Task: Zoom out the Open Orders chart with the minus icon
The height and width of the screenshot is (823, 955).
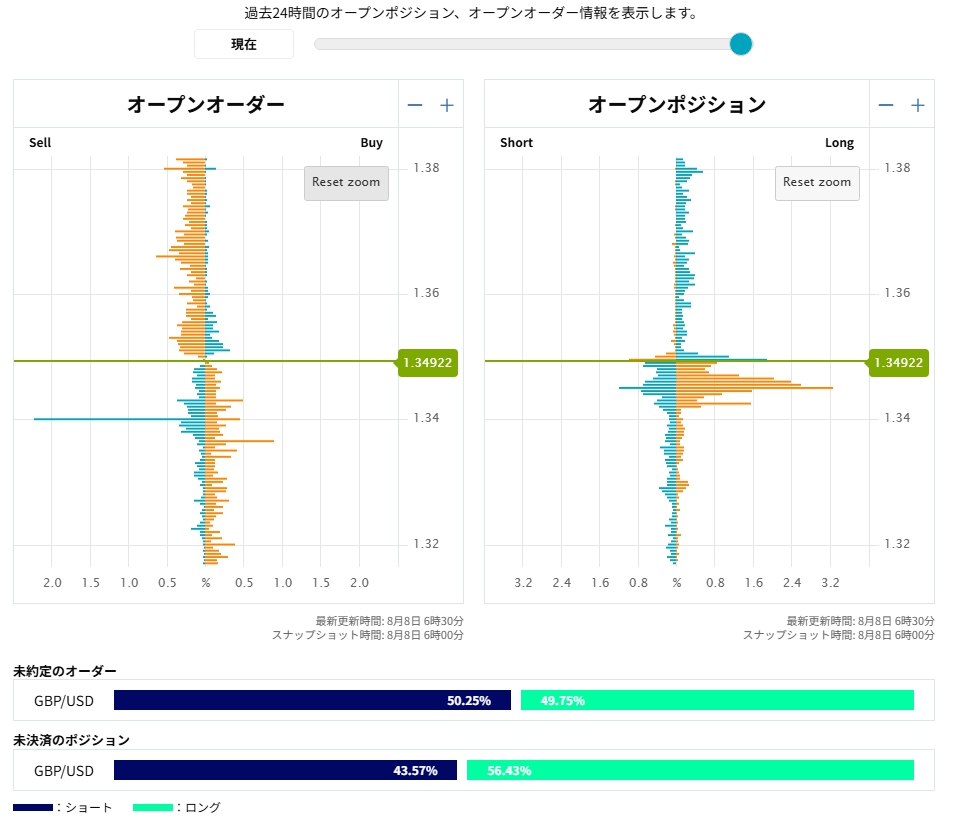Action: point(415,105)
